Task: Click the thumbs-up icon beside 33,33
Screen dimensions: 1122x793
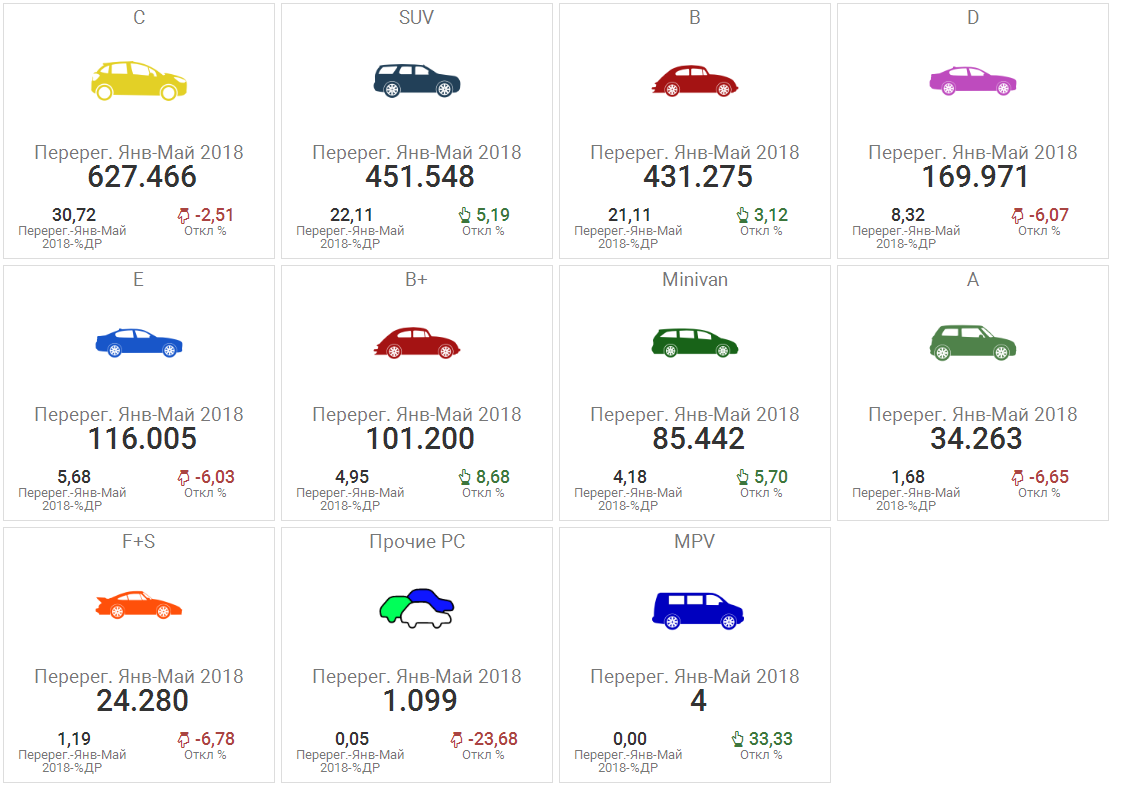Action: click(738, 740)
